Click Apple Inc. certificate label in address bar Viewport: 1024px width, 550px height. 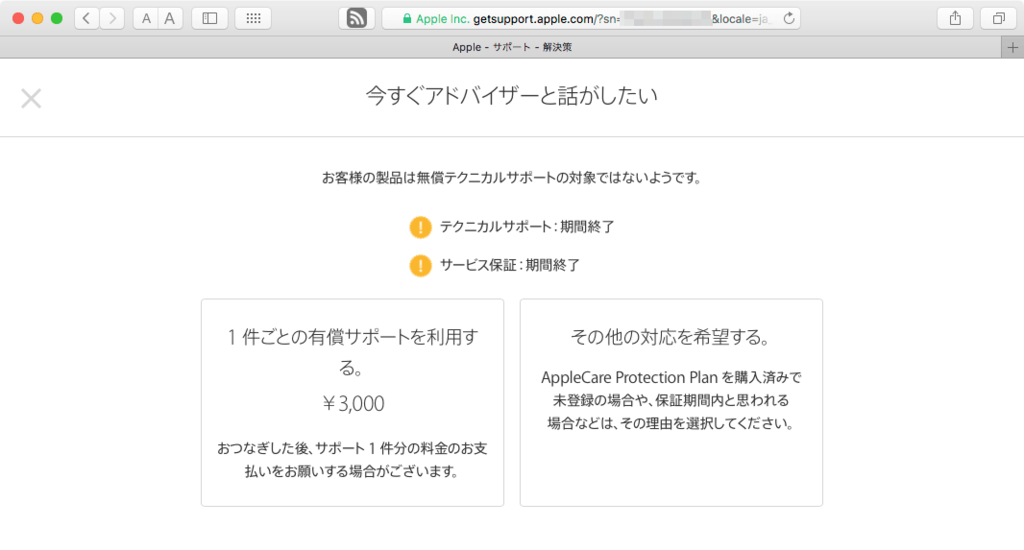(443, 19)
